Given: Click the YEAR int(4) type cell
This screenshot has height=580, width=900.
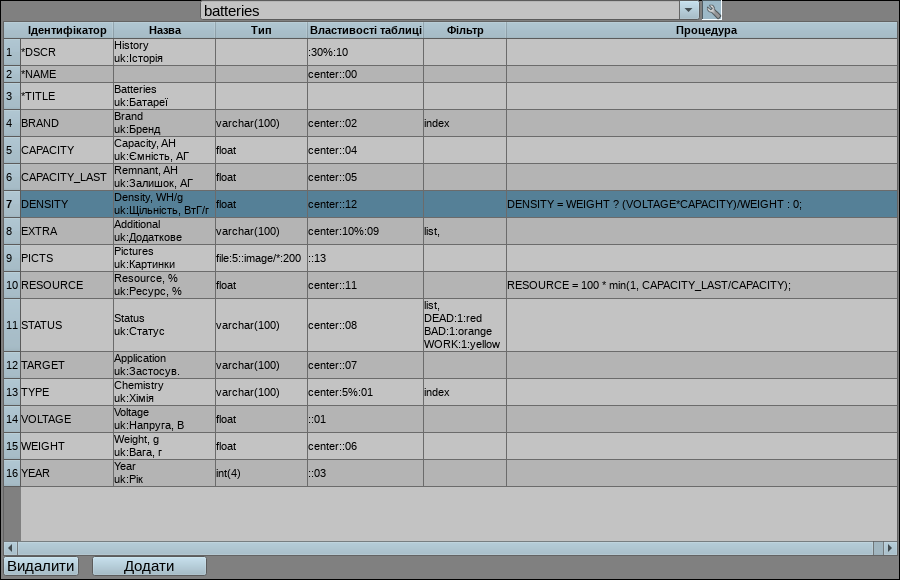Looking at the screenshot, I should pos(260,473).
